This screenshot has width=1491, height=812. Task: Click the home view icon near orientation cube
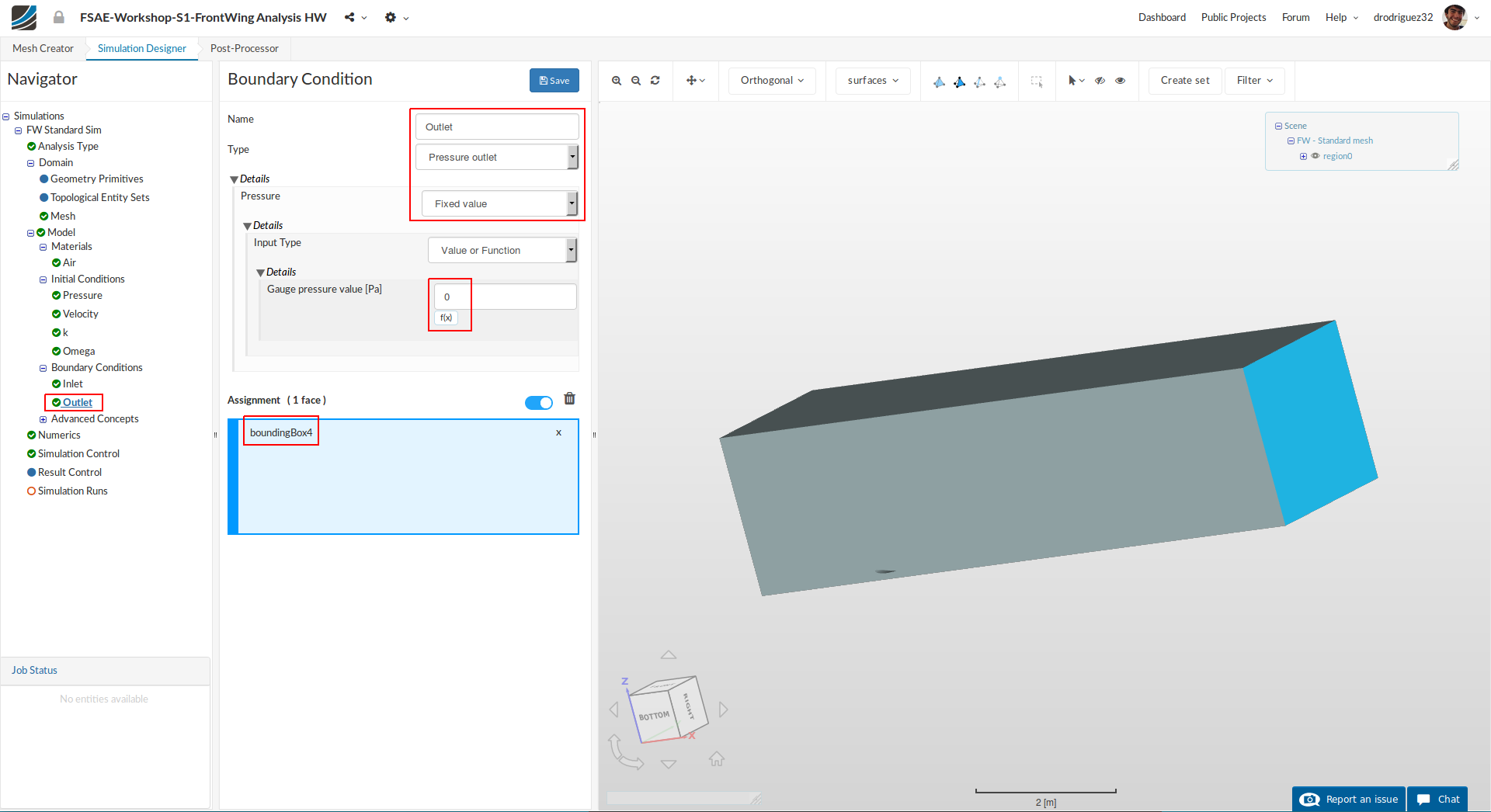tap(717, 759)
